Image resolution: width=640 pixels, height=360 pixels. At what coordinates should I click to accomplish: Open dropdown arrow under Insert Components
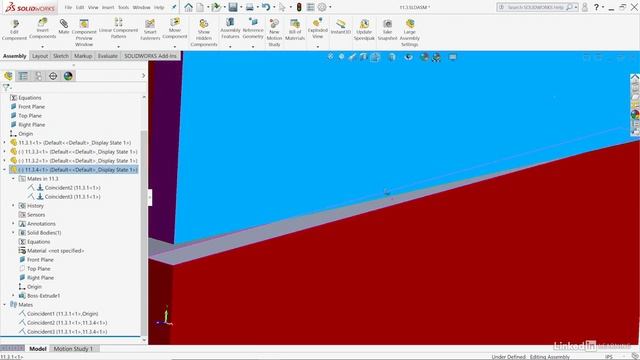click(x=42, y=47)
